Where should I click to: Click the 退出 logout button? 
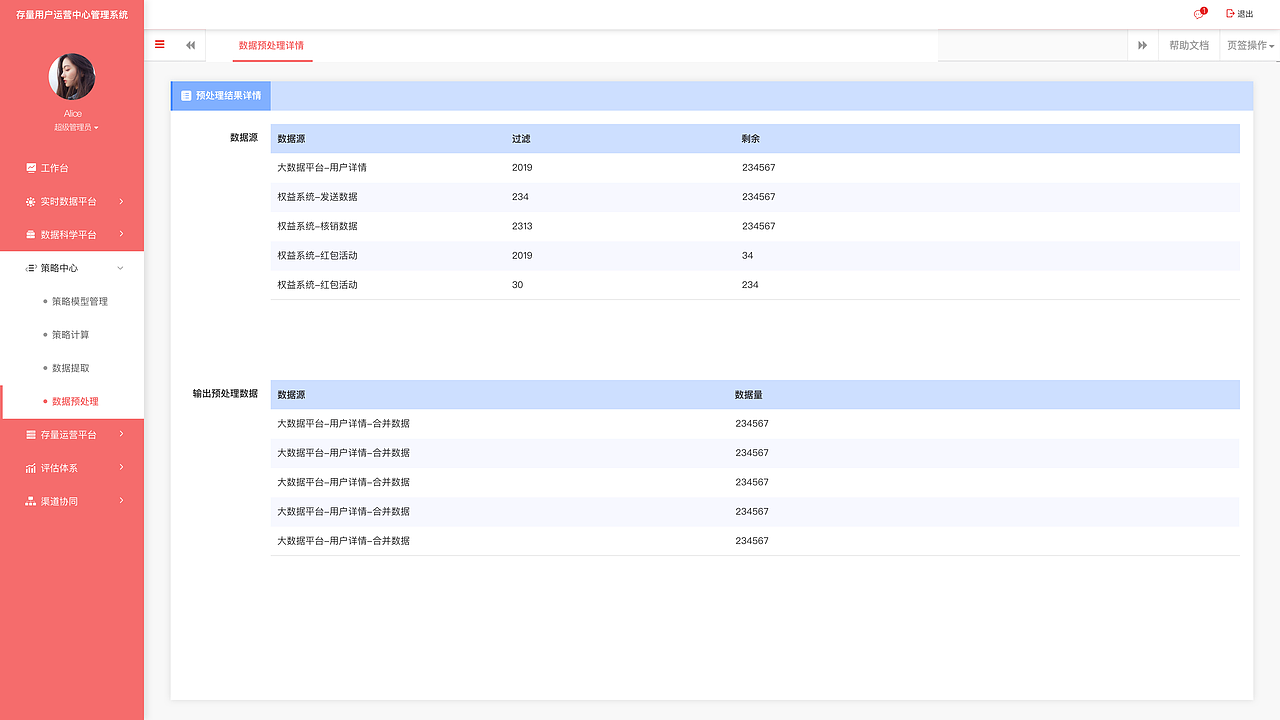1239,14
